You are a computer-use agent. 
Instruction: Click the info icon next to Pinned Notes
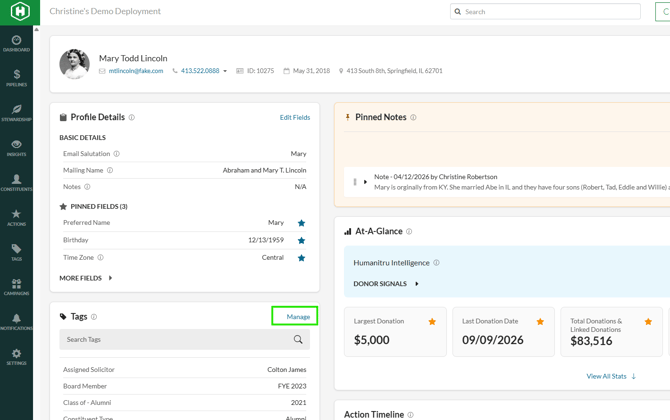pyautogui.click(x=413, y=117)
